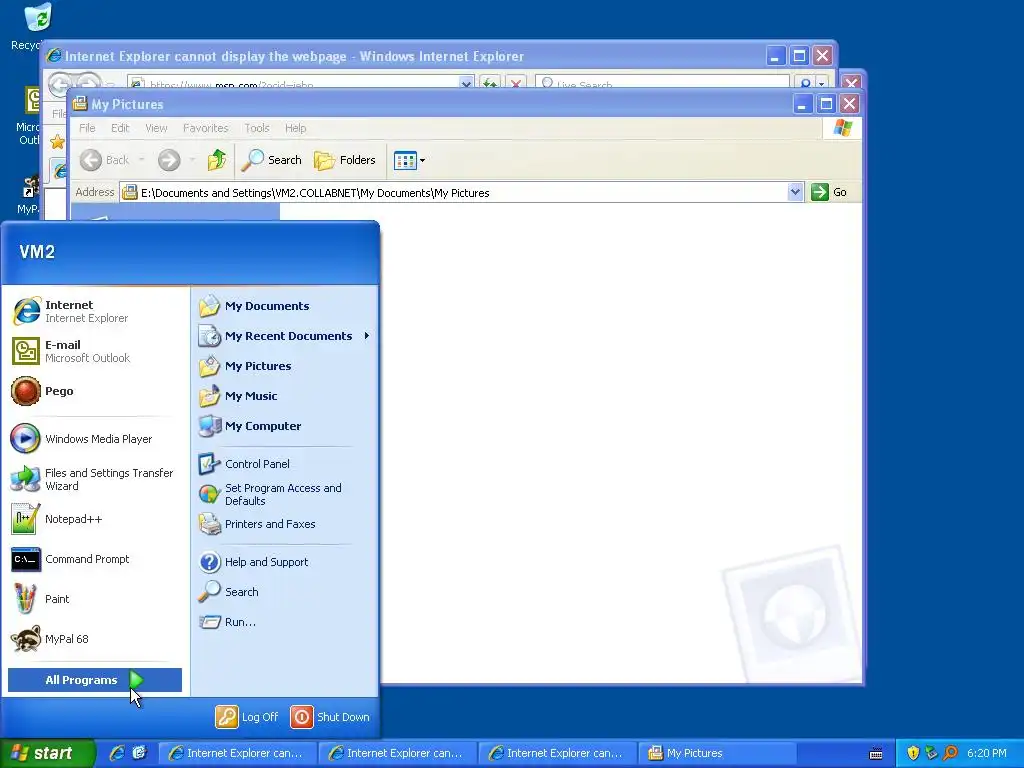1024x768 pixels.
Task: Click the taskbar clock
Action: 986,753
